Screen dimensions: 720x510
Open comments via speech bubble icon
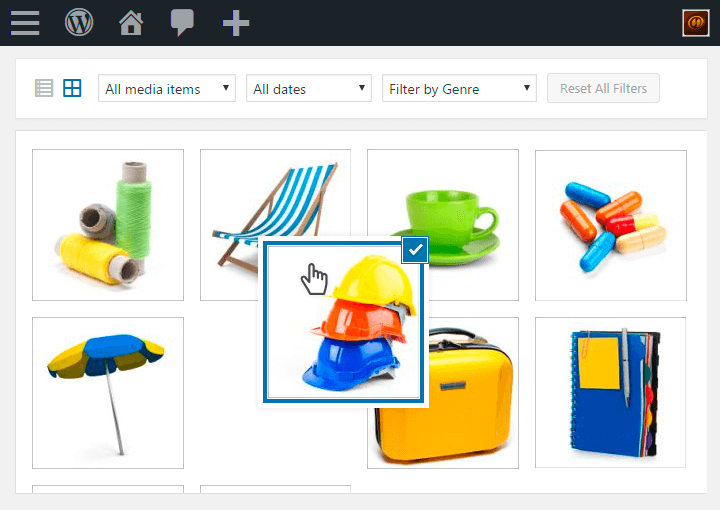tap(182, 22)
